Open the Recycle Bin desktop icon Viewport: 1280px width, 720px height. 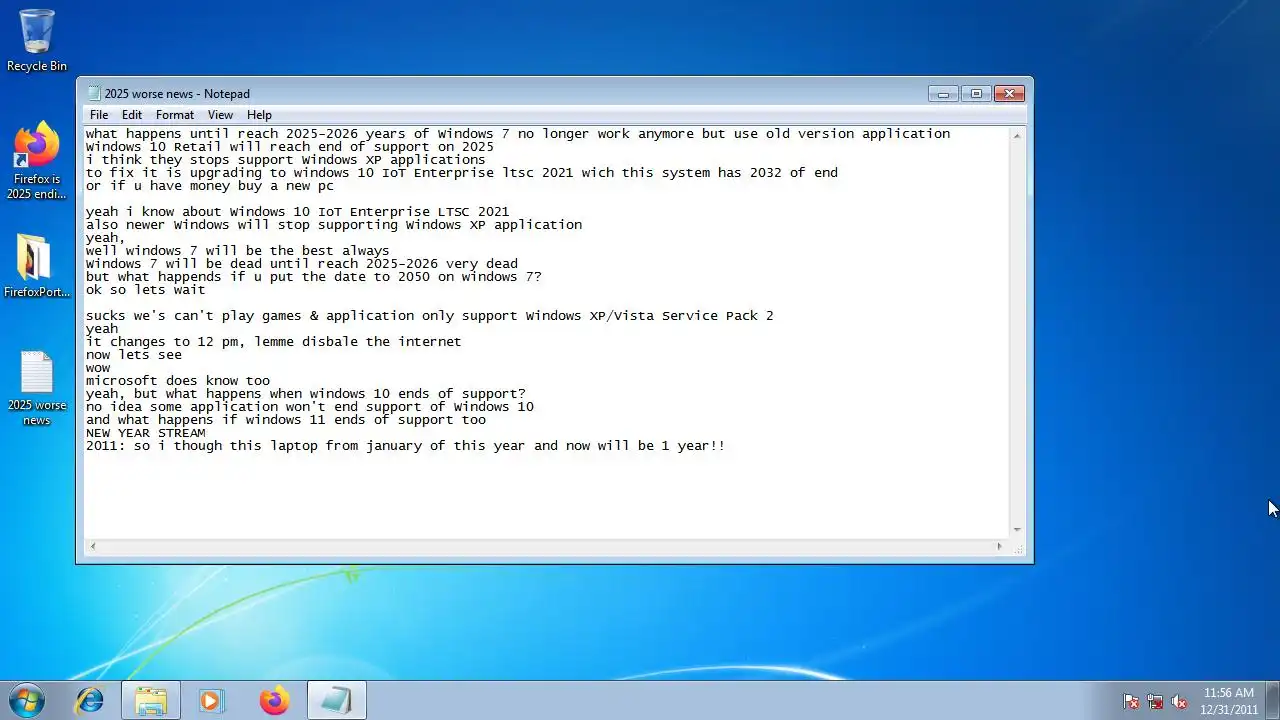37,40
